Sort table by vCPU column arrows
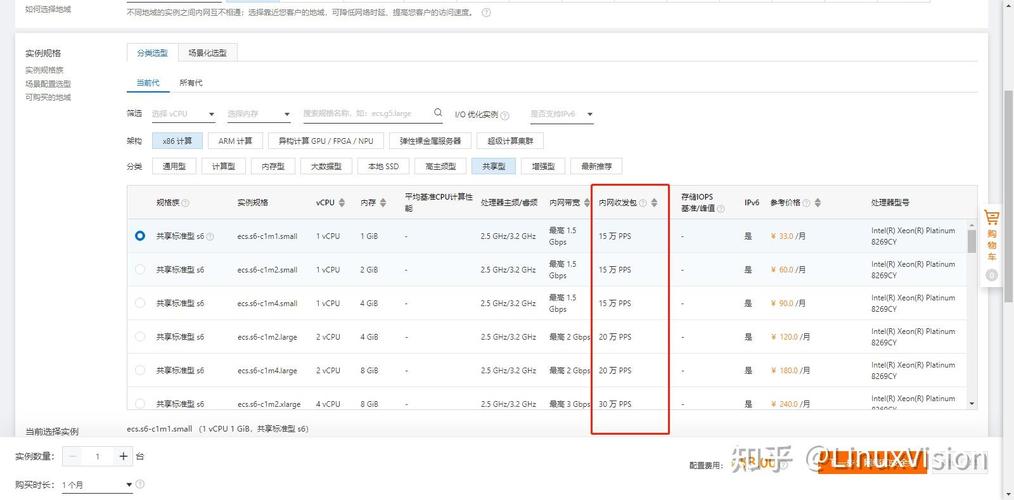Image resolution: width=1014 pixels, height=500 pixels. (342, 202)
